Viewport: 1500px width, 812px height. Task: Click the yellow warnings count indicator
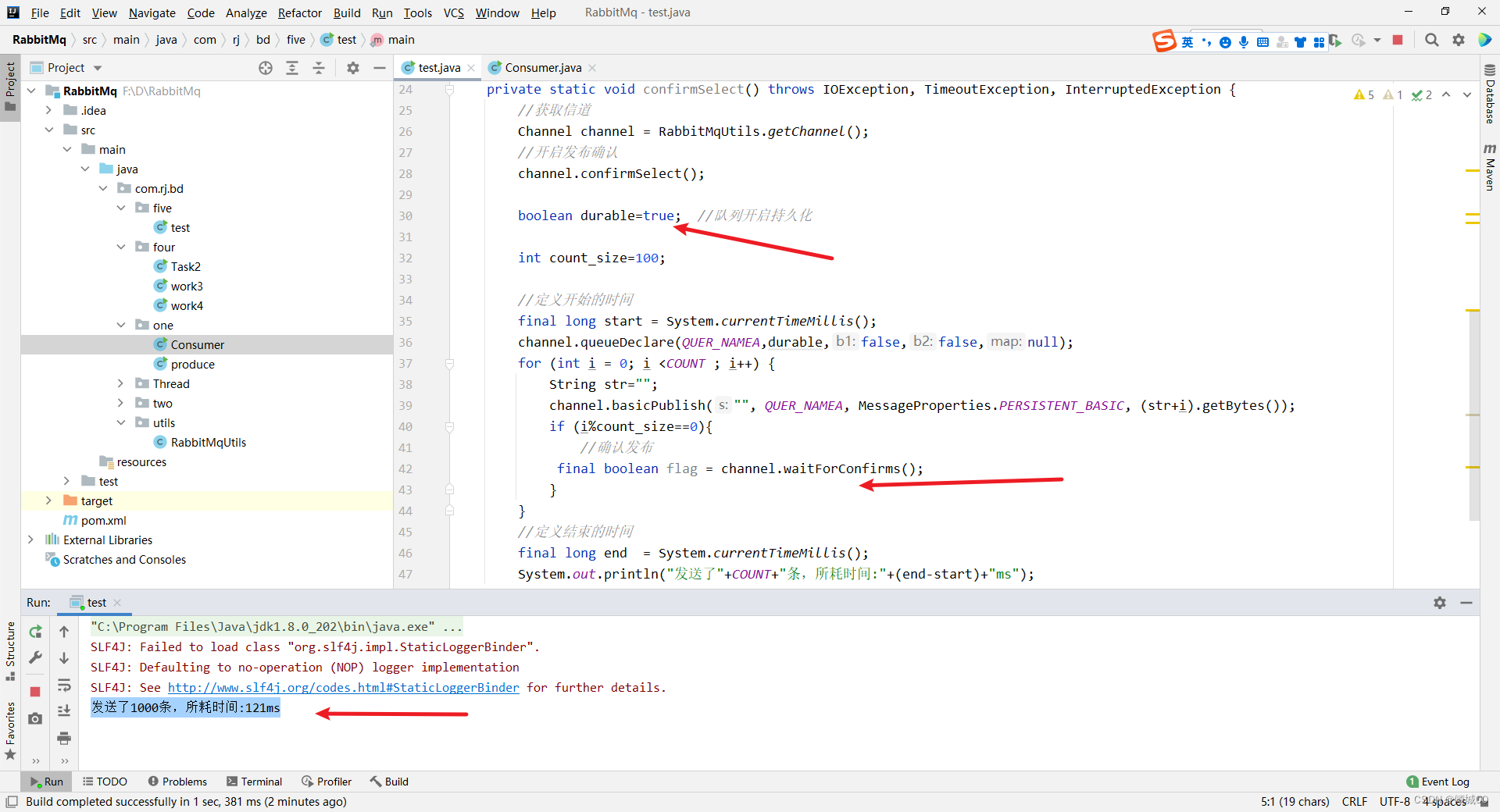point(1364,94)
